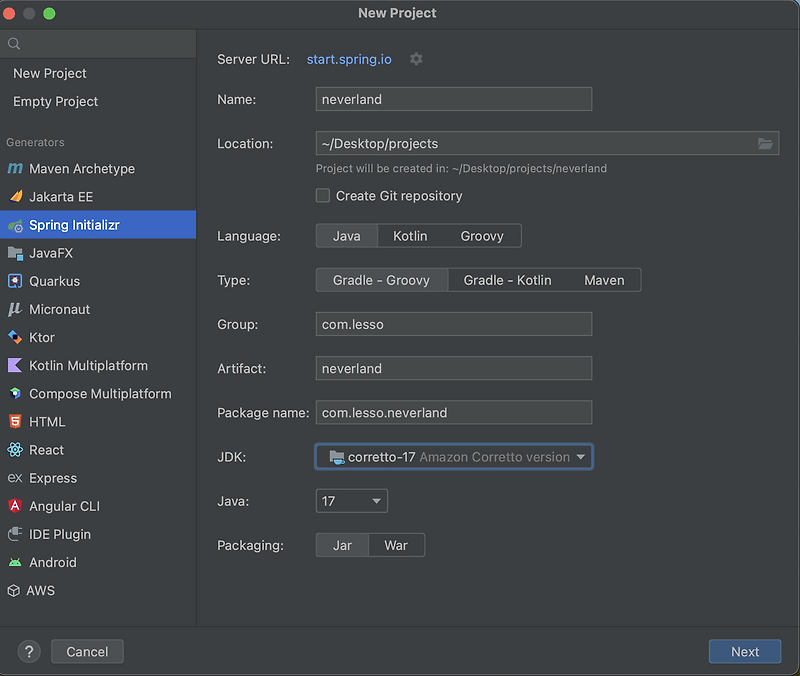Switch to Empty Project

coord(55,101)
